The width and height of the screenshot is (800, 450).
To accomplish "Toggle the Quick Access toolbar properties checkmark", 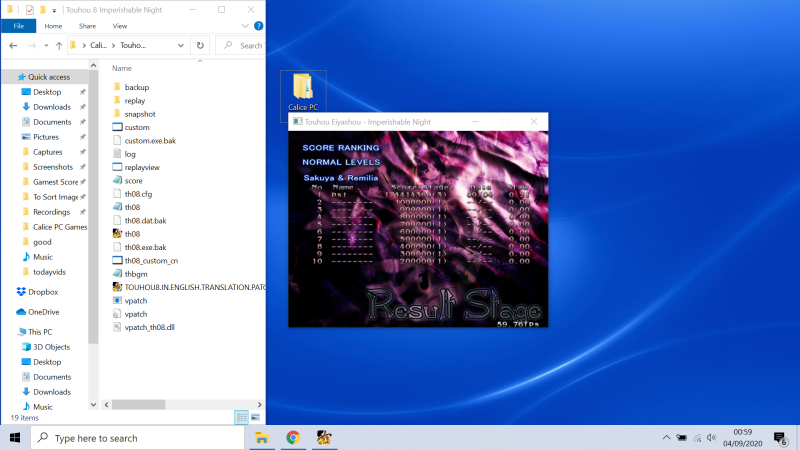I will [30, 10].
